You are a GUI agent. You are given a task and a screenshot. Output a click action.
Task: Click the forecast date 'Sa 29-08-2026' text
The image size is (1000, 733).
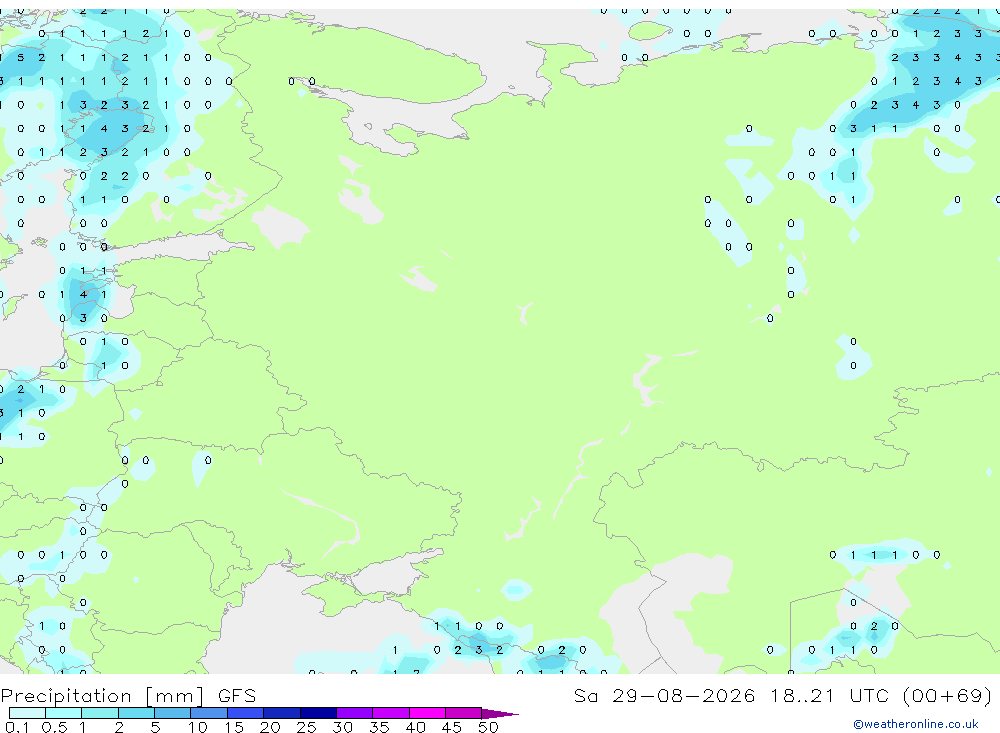pos(664,695)
